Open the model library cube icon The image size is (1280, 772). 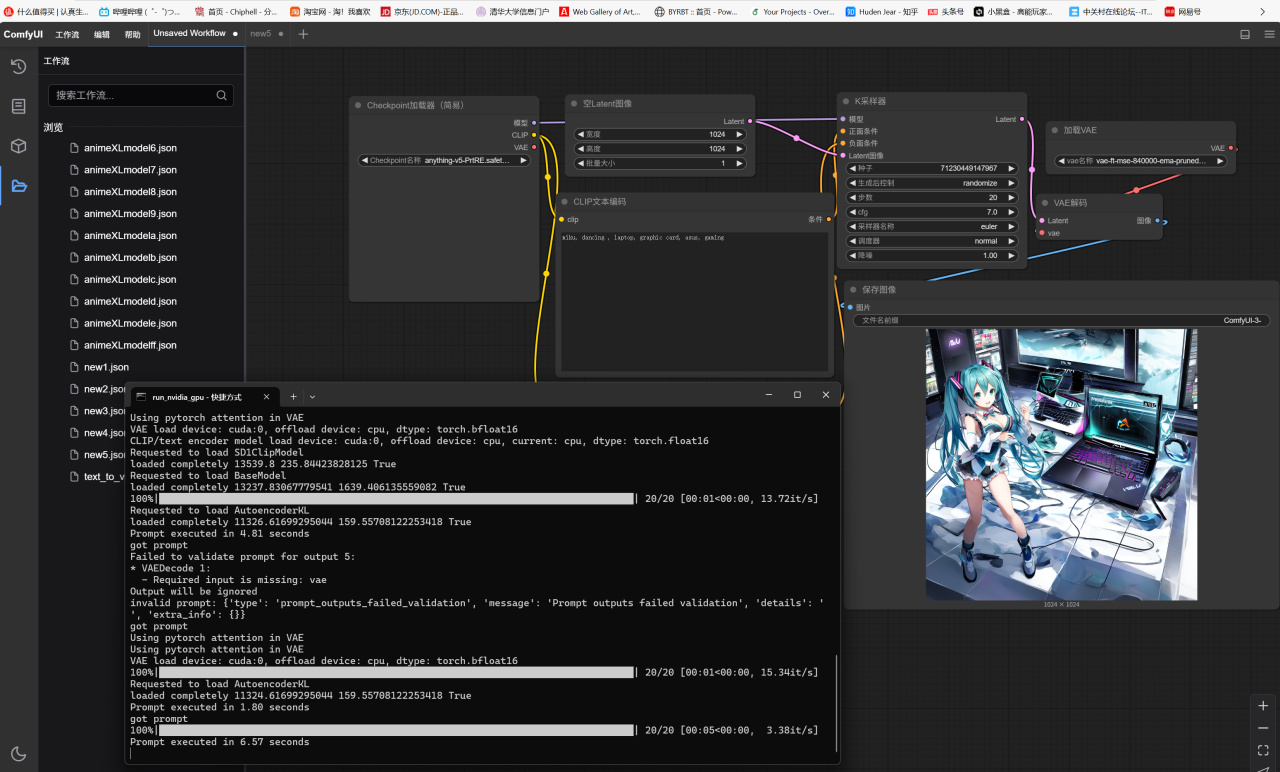pyautogui.click(x=18, y=146)
